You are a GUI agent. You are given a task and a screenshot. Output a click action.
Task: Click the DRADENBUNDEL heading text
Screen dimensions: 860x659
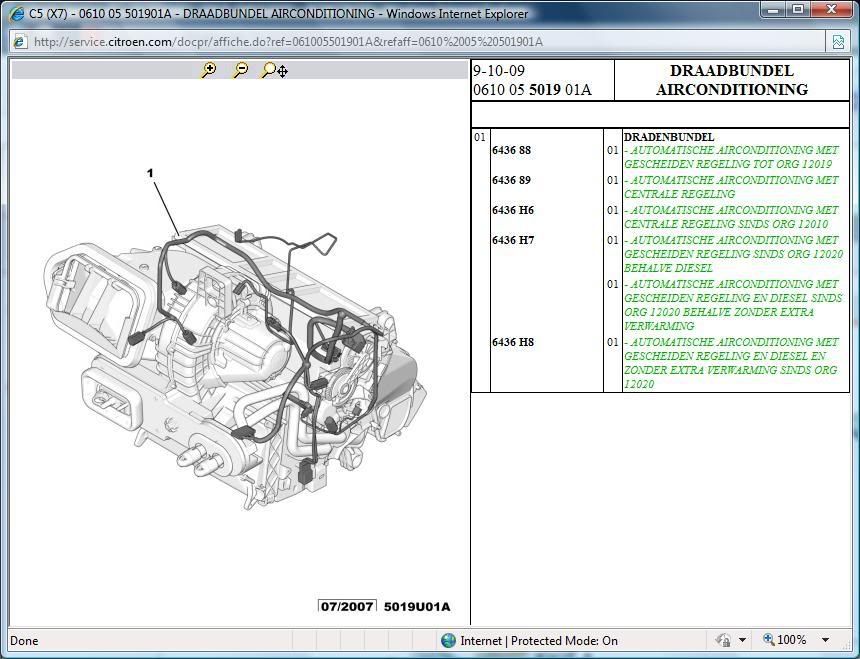669,137
